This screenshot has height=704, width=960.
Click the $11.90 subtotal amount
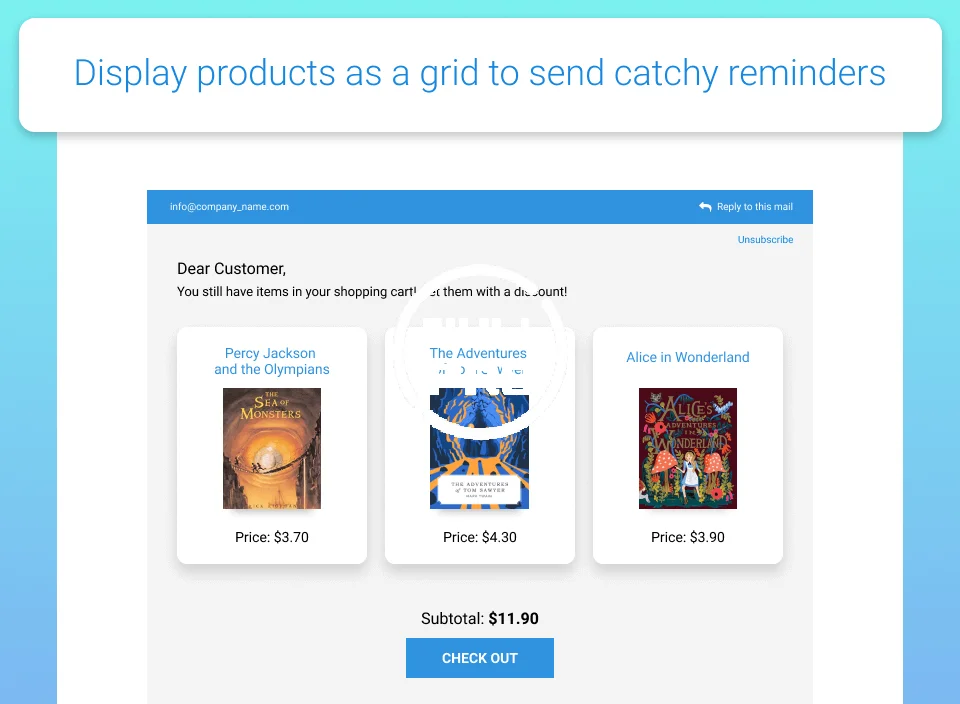(x=513, y=619)
